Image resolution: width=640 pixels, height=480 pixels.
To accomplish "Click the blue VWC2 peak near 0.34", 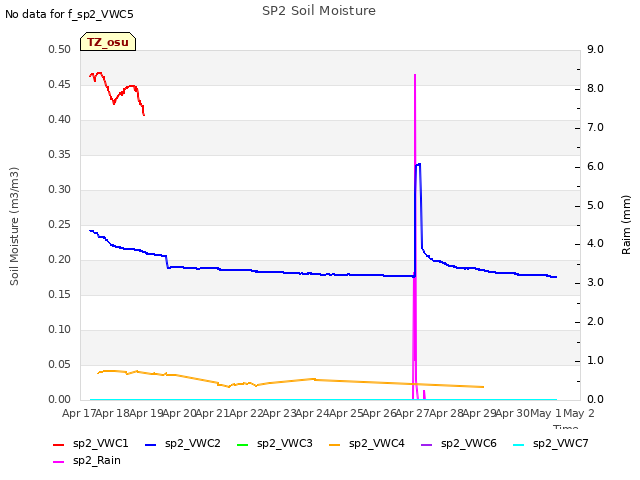I will point(418,164).
